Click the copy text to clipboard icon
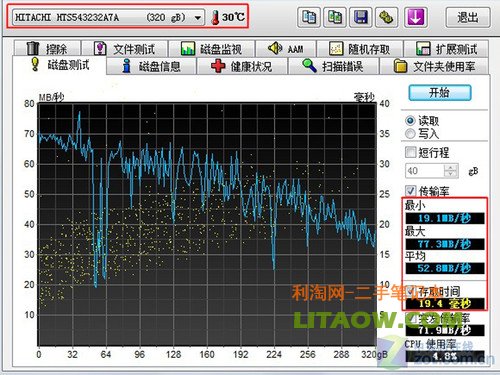Screen dimensions: 500x375 click(x=309, y=17)
